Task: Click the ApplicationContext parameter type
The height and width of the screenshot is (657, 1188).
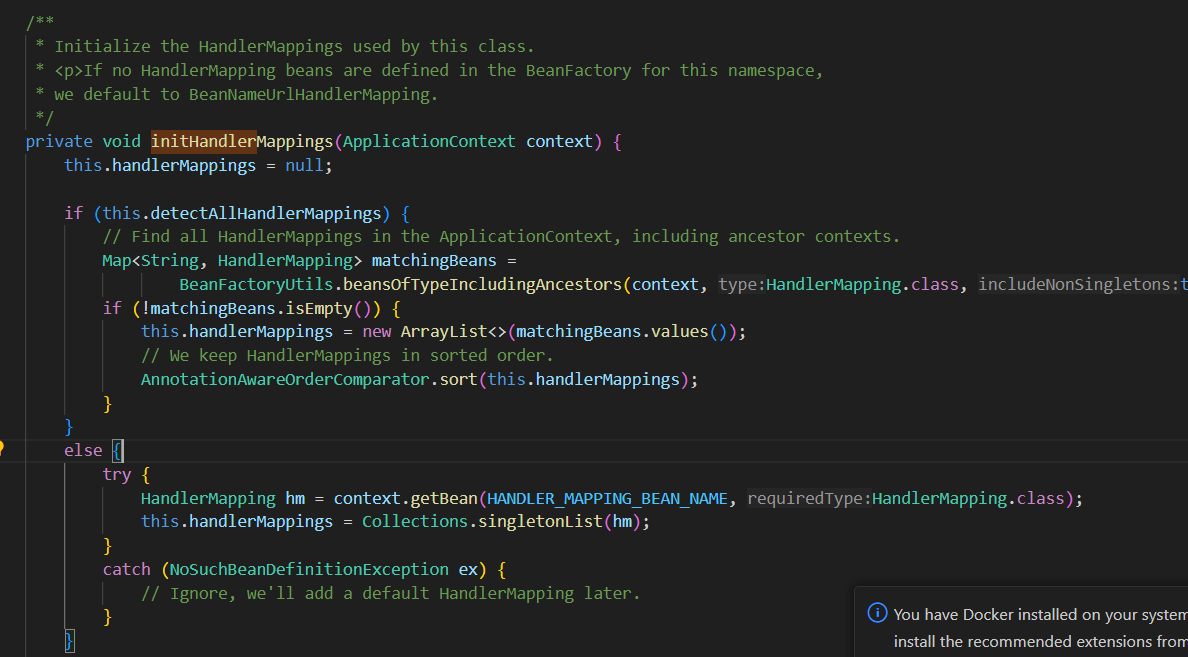Action: pyautogui.click(x=430, y=142)
